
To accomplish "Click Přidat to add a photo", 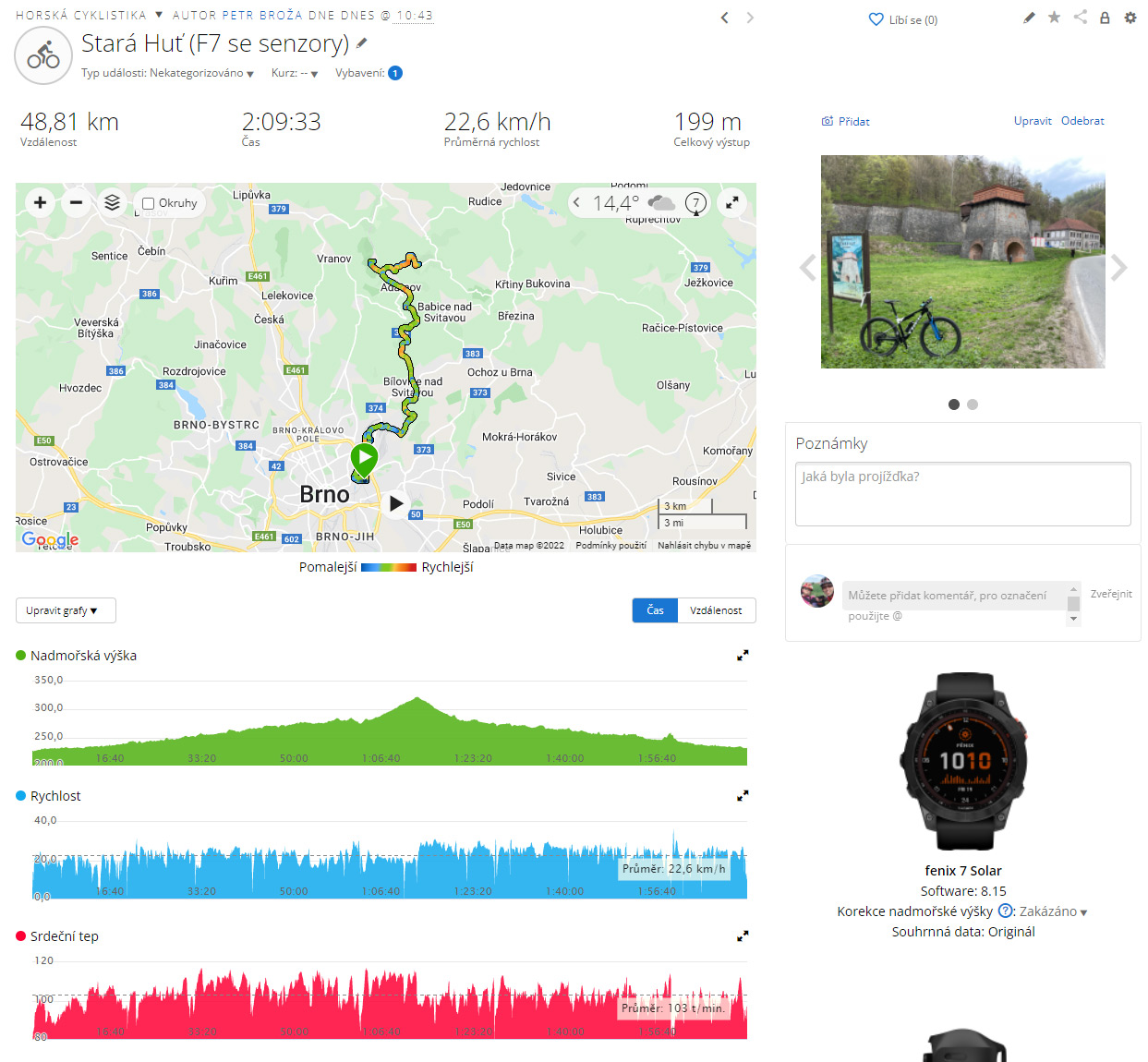I will pyautogui.click(x=846, y=121).
